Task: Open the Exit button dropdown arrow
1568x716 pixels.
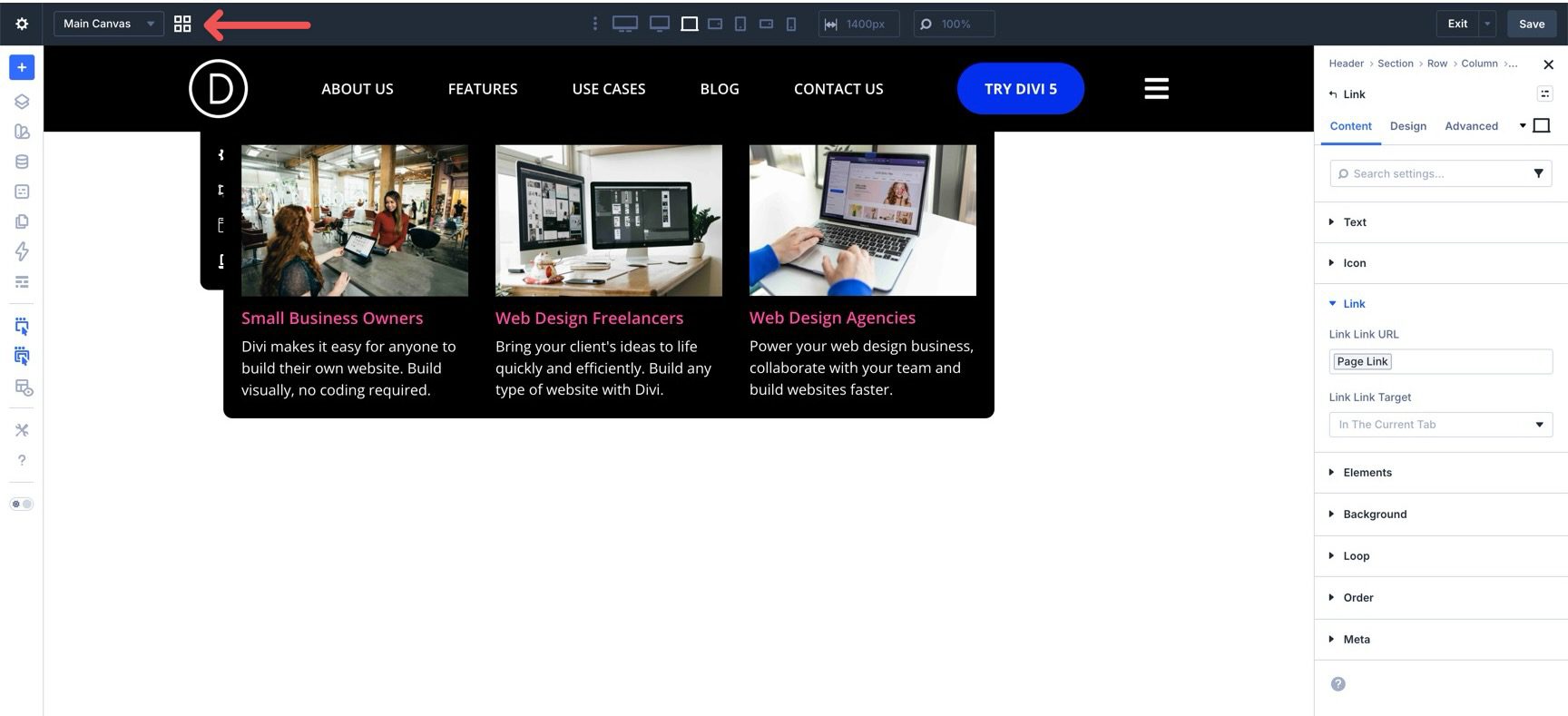Action: click(1487, 24)
